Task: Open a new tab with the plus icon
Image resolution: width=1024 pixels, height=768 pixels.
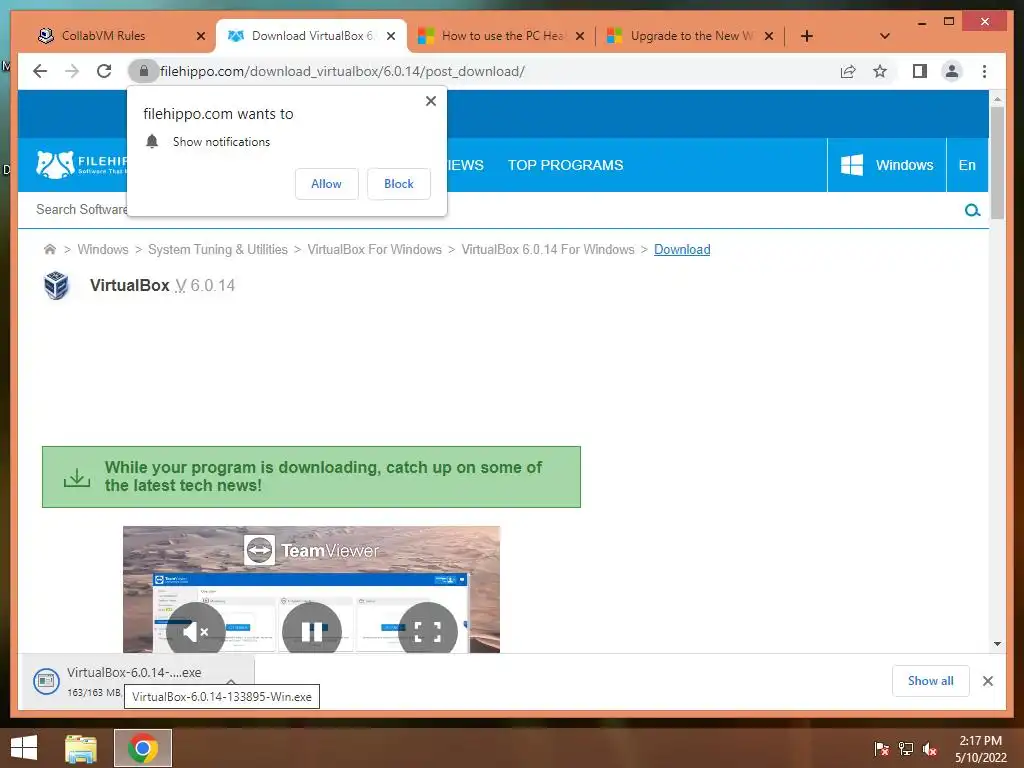Action: click(807, 36)
